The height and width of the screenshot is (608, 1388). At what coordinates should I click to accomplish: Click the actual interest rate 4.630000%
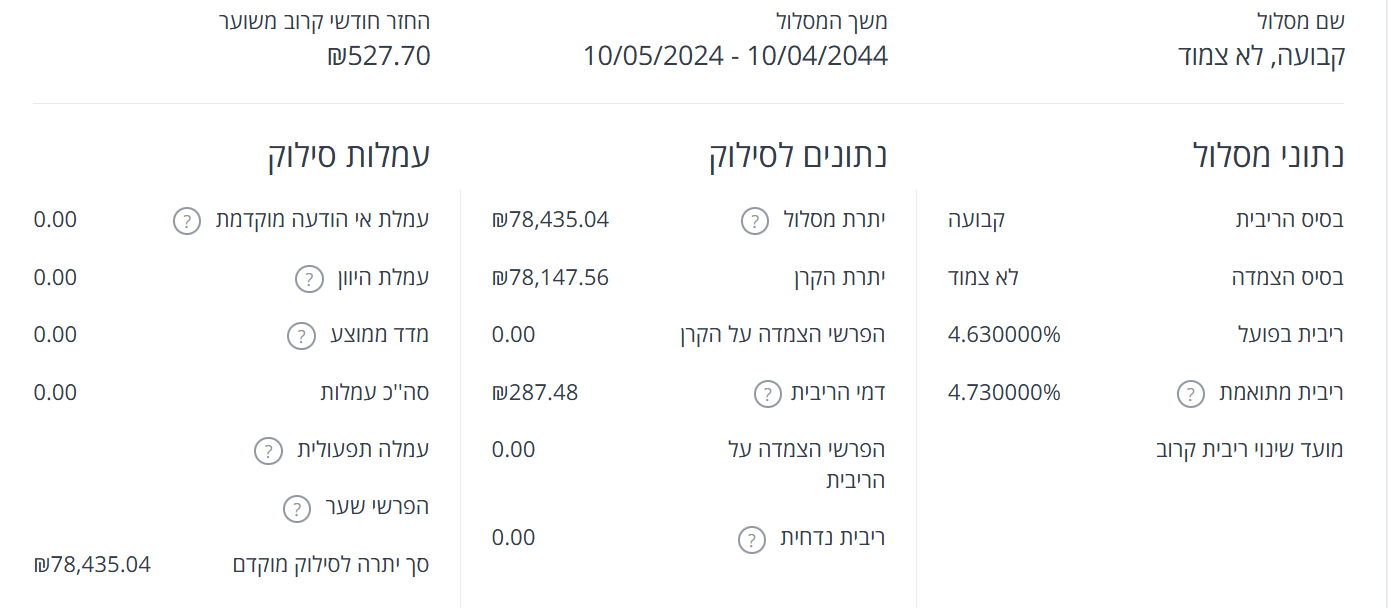(x=1002, y=334)
